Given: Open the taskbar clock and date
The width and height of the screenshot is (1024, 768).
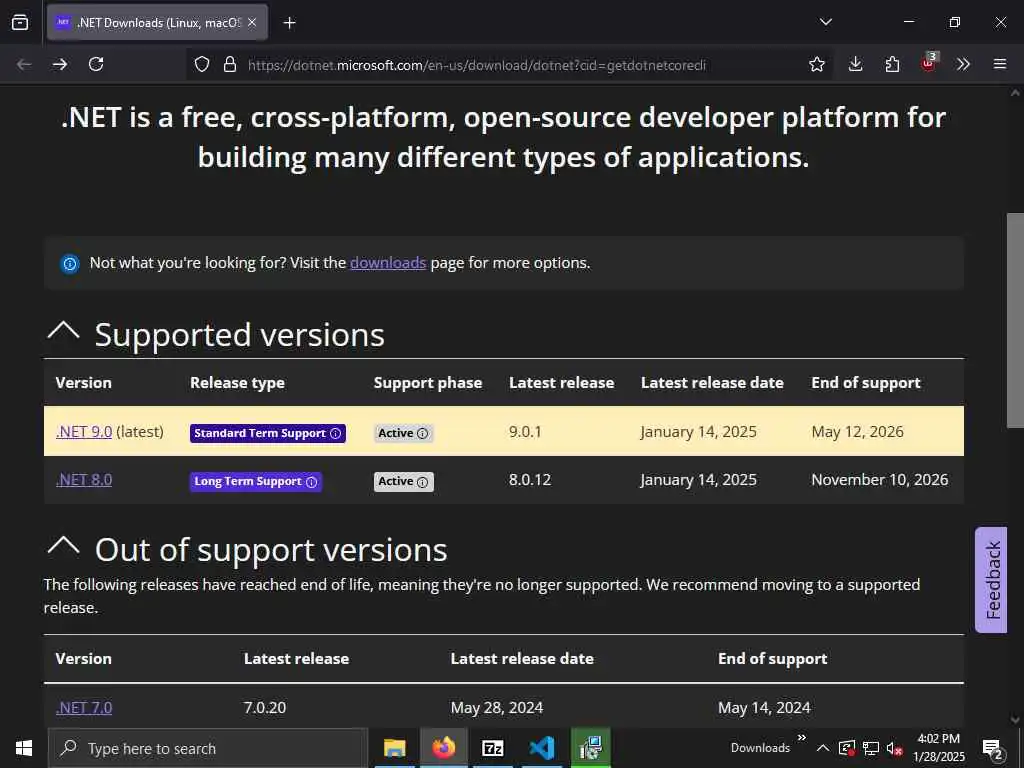Looking at the screenshot, I should tap(939, 748).
